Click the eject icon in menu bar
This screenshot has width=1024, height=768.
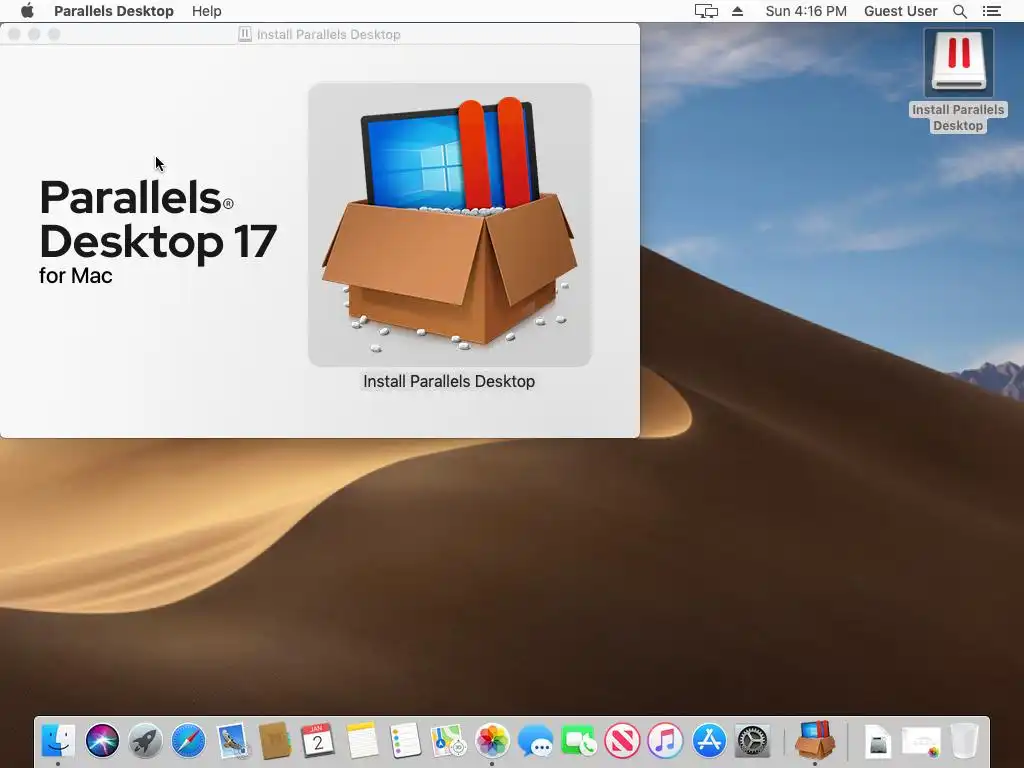coord(737,11)
